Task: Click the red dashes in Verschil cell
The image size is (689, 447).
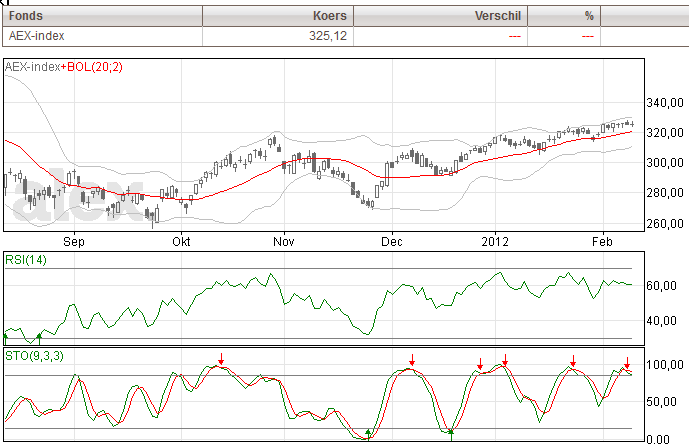Action: (515, 36)
